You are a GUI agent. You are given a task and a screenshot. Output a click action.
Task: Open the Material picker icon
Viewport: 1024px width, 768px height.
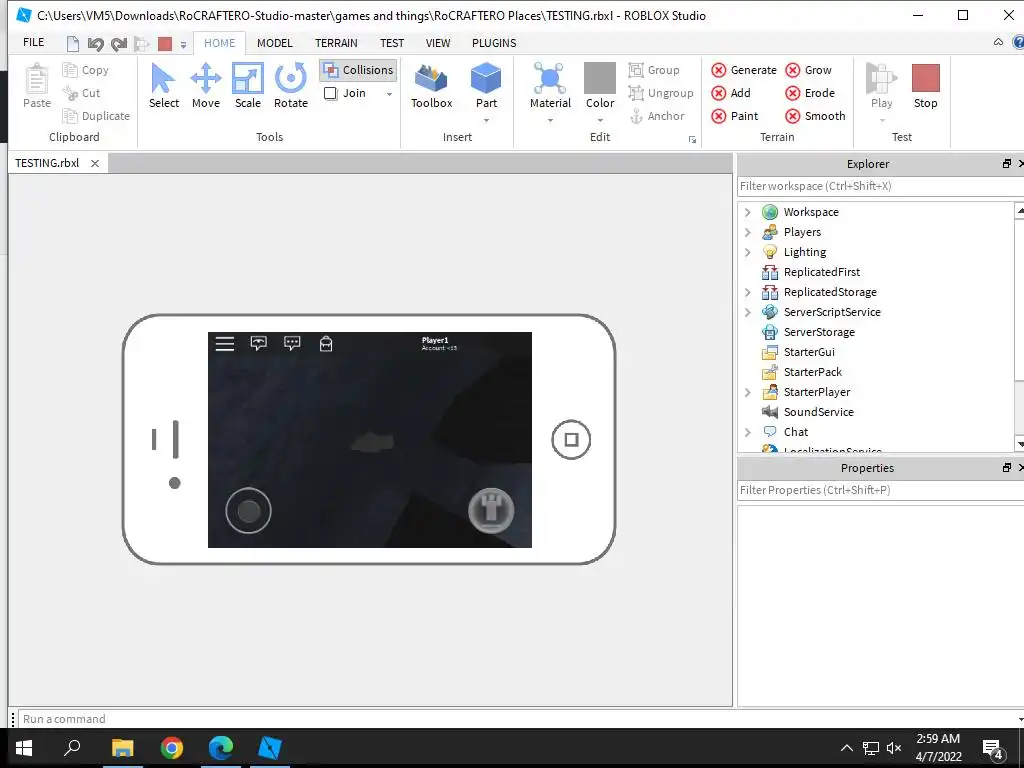click(x=550, y=78)
